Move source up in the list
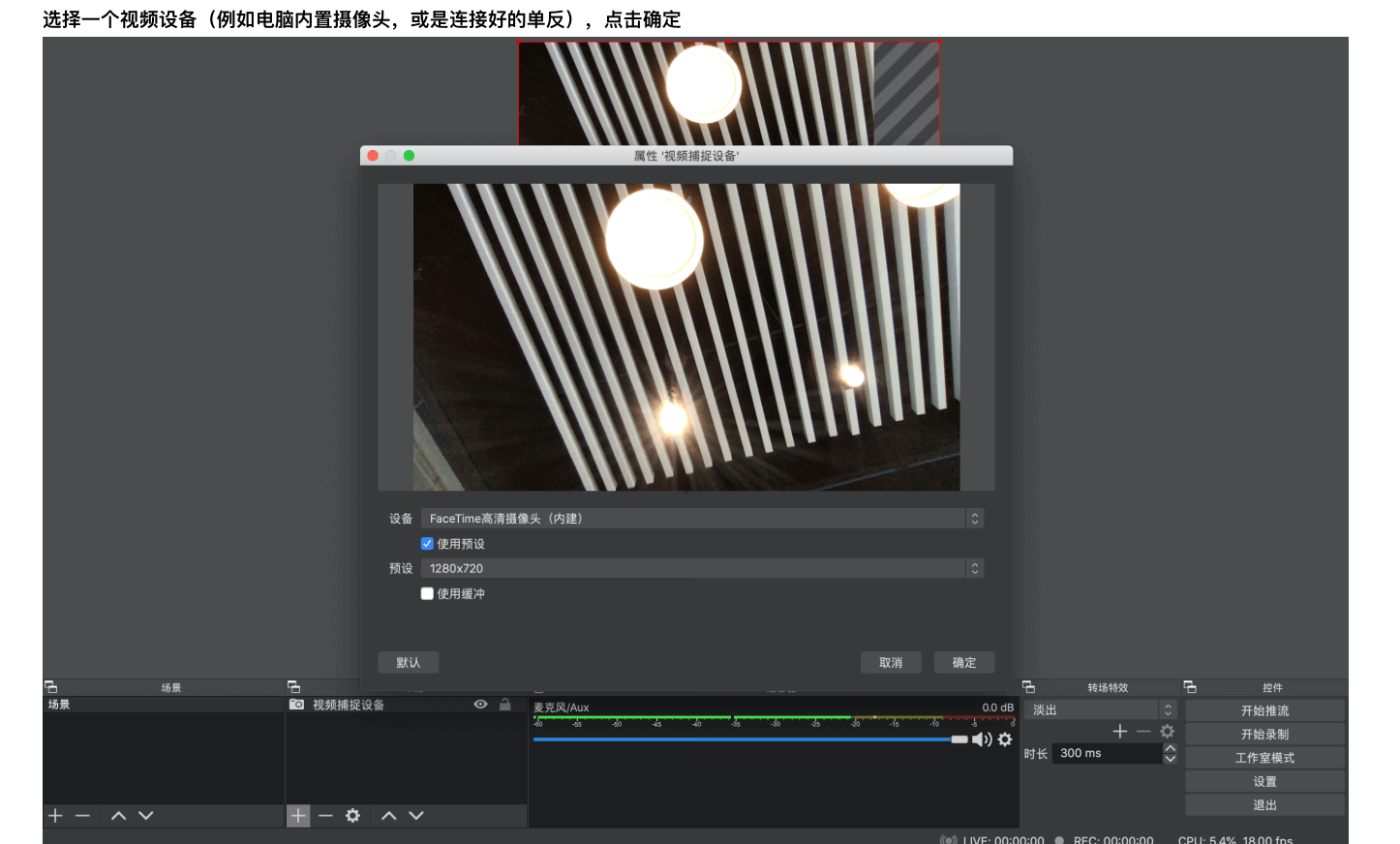The height and width of the screenshot is (844, 1400). pyautogui.click(x=388, y=816)
